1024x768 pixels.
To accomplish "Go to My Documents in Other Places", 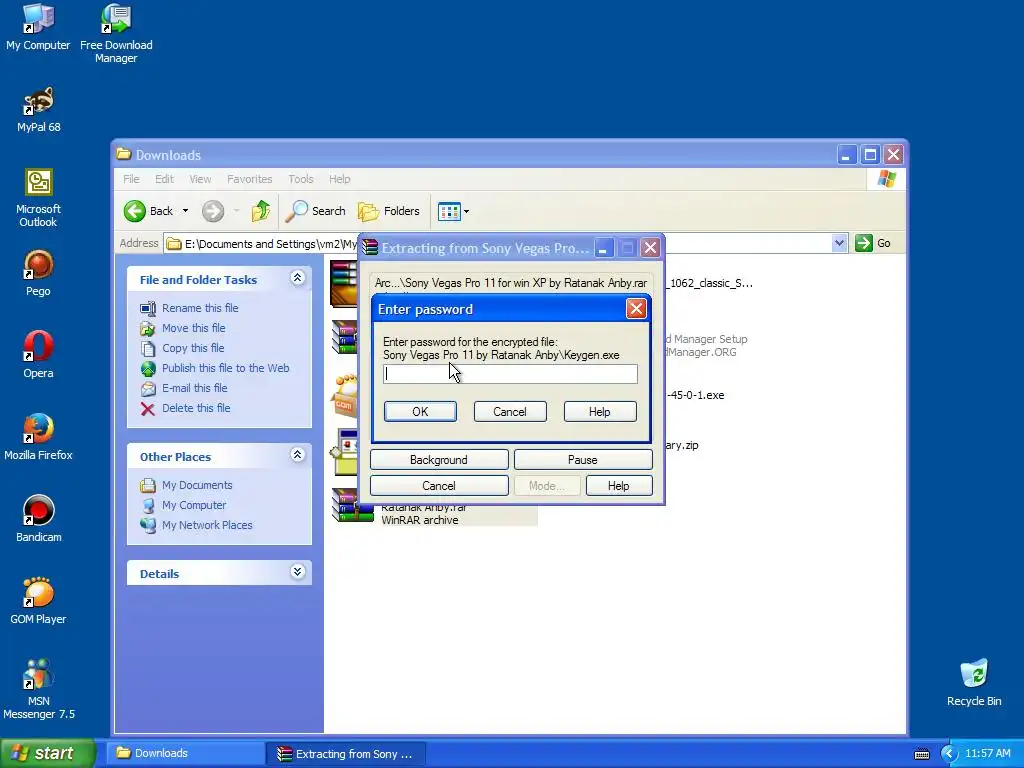I will [x=197, y=485].
